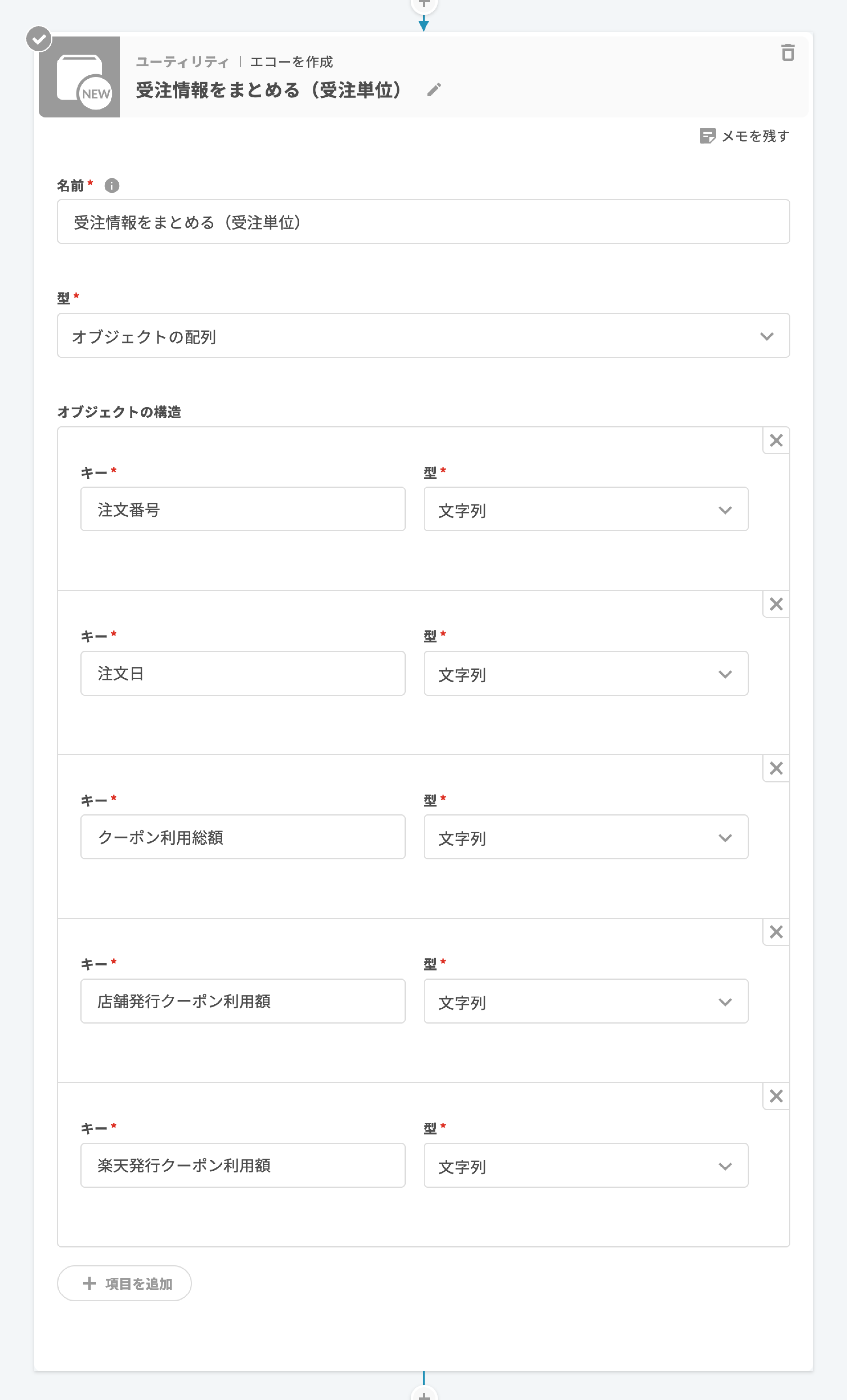847x1400 pixels.
Task: Delete the 店舗発行クーポン利用額 row with X
Action: (776, 932)
